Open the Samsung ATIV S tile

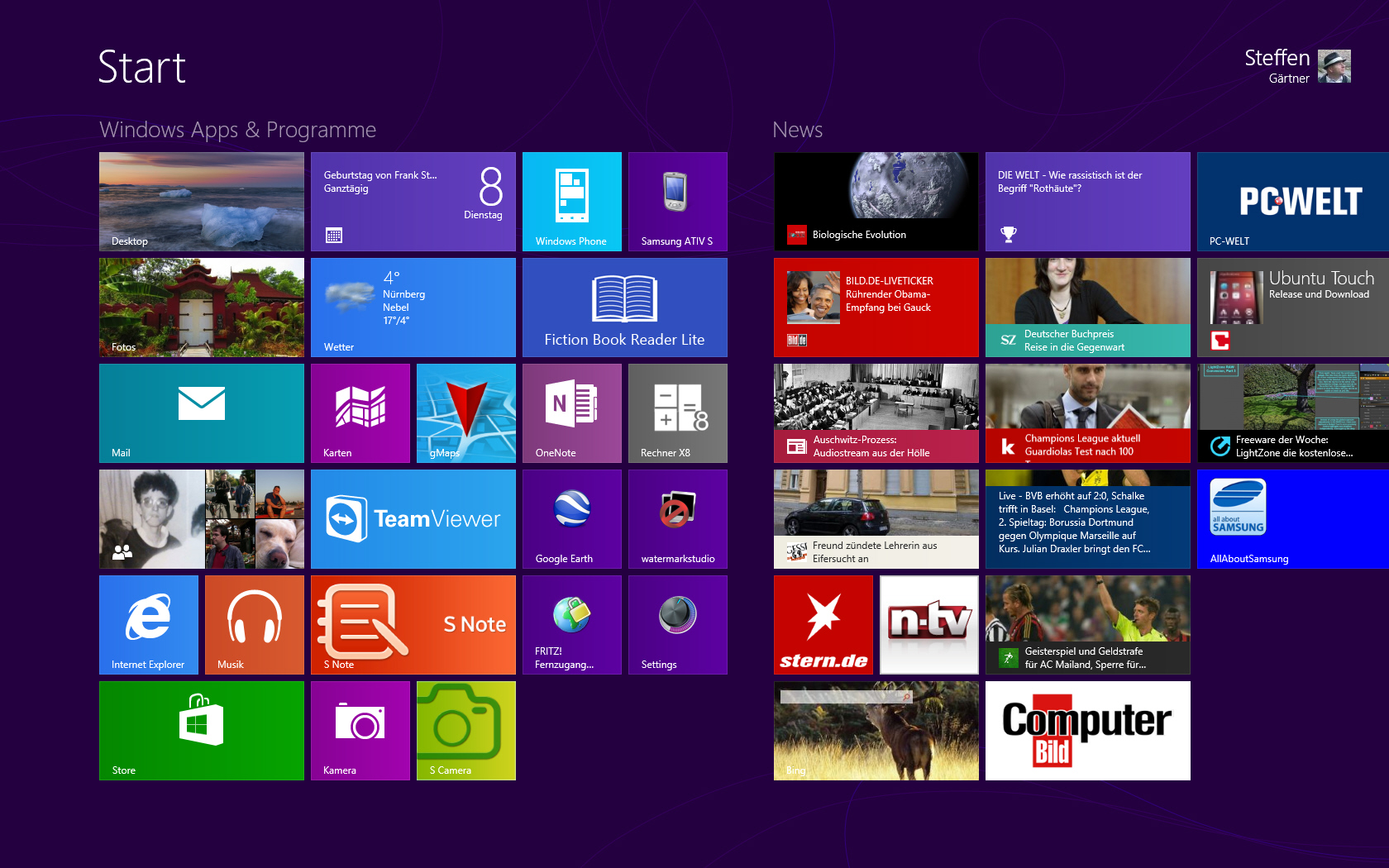[678, 202]
